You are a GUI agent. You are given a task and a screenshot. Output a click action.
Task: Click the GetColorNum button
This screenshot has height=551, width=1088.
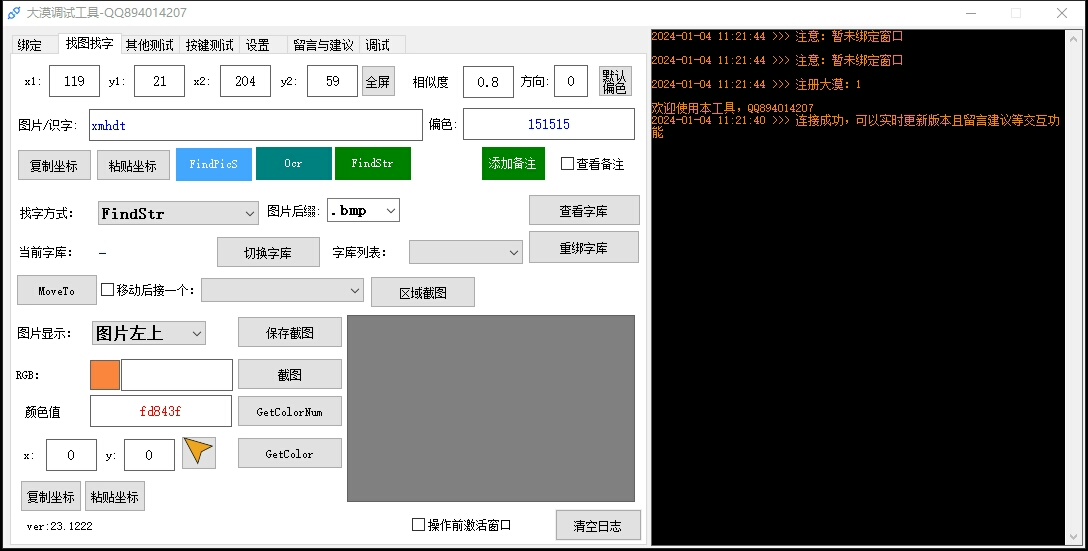tap(289, 412)
